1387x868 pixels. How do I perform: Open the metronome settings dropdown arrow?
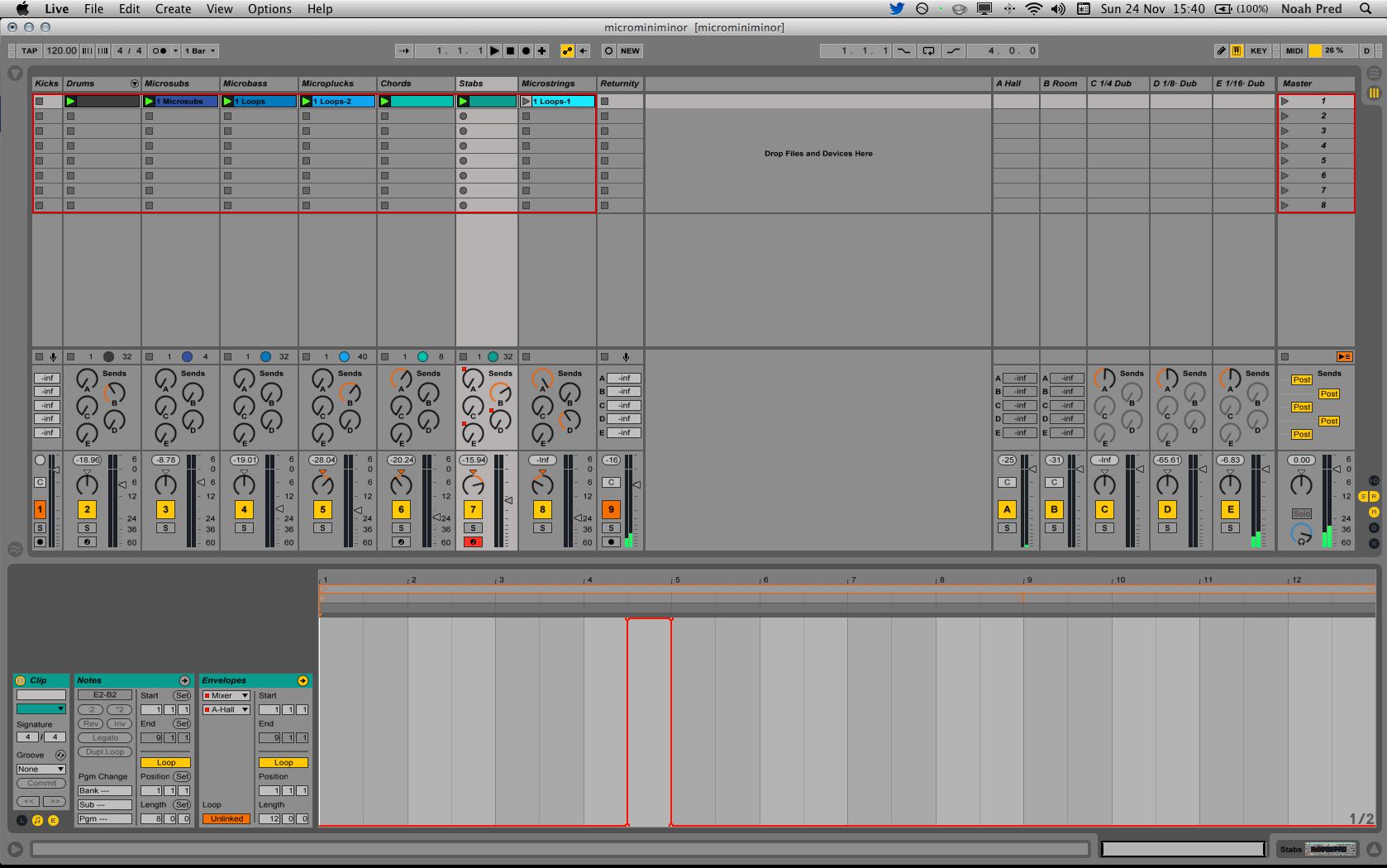point(174,50)
